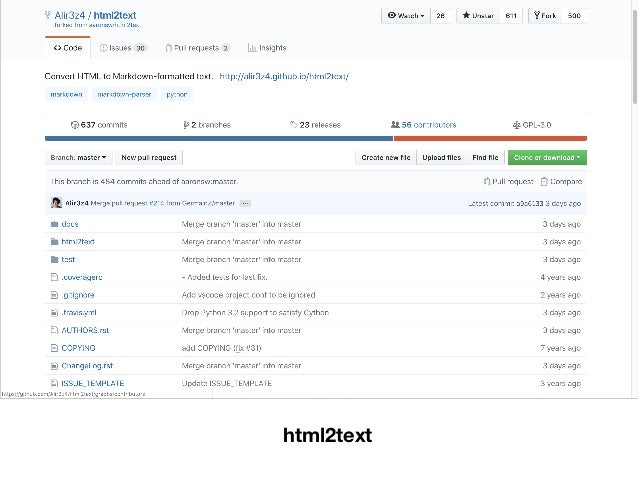This screenshot has height=479, width=638.
Task: Click the test folder icon
Action: [55, 260]
